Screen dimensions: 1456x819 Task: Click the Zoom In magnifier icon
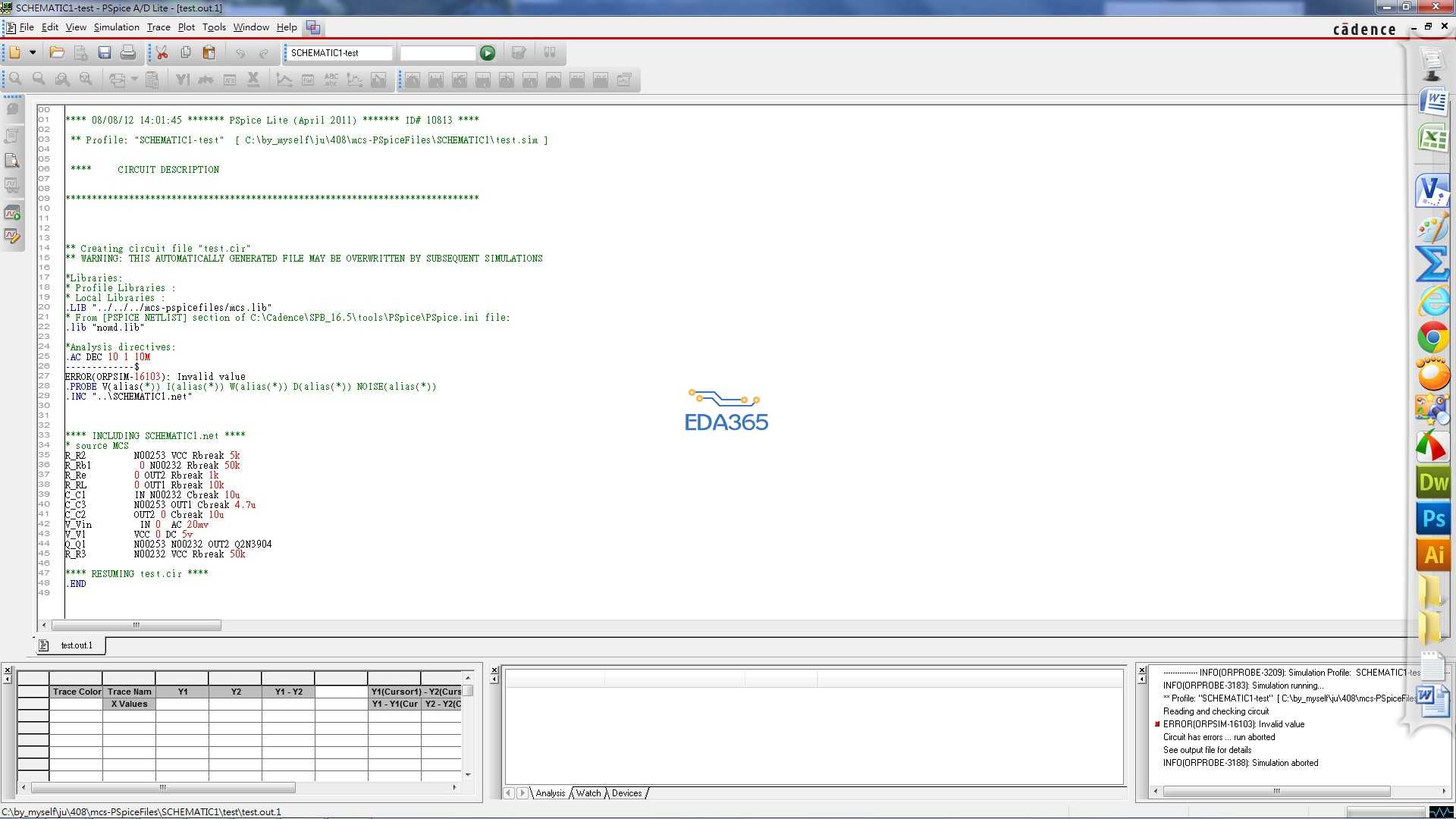pos(15,80)
